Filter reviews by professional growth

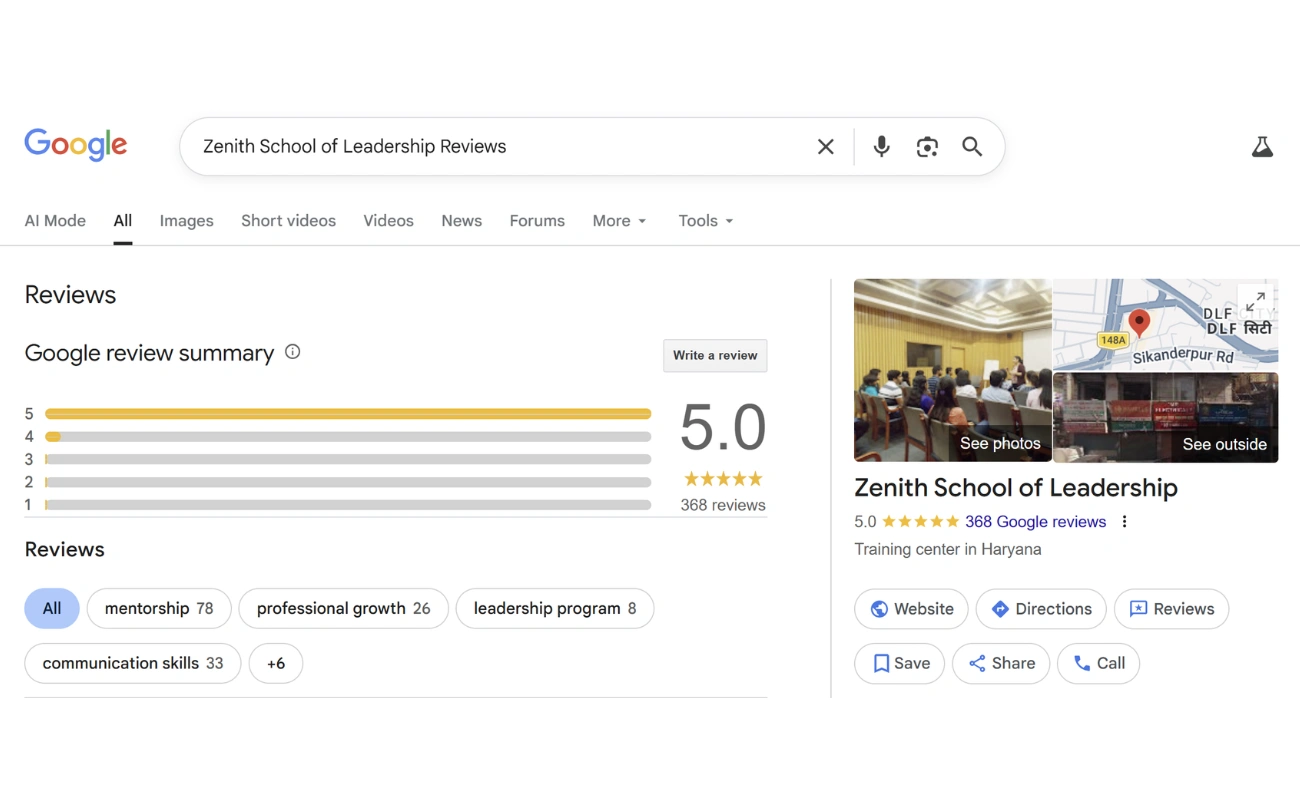(x=343, y=608)
